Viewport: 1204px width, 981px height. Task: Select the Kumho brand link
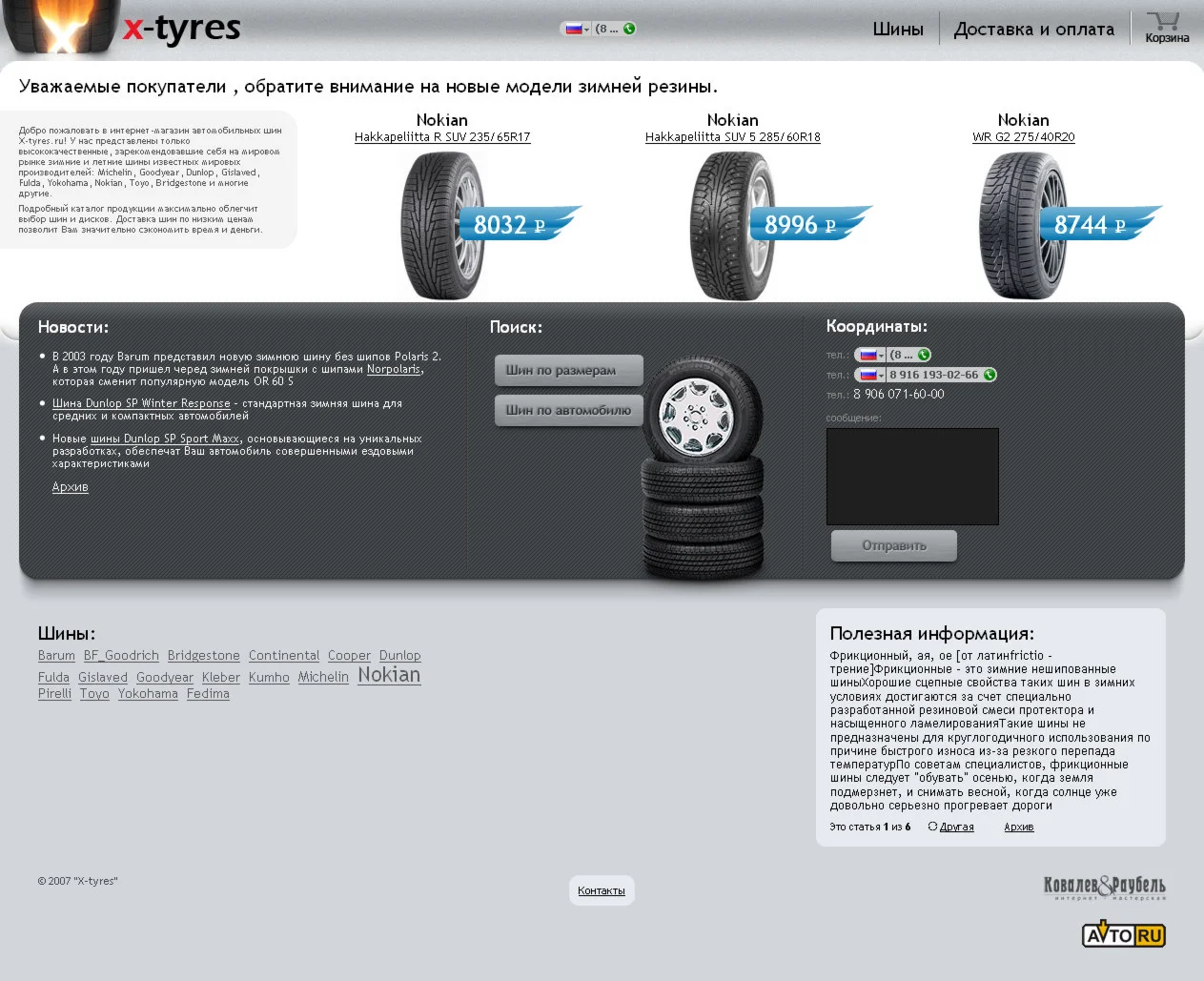269,678
